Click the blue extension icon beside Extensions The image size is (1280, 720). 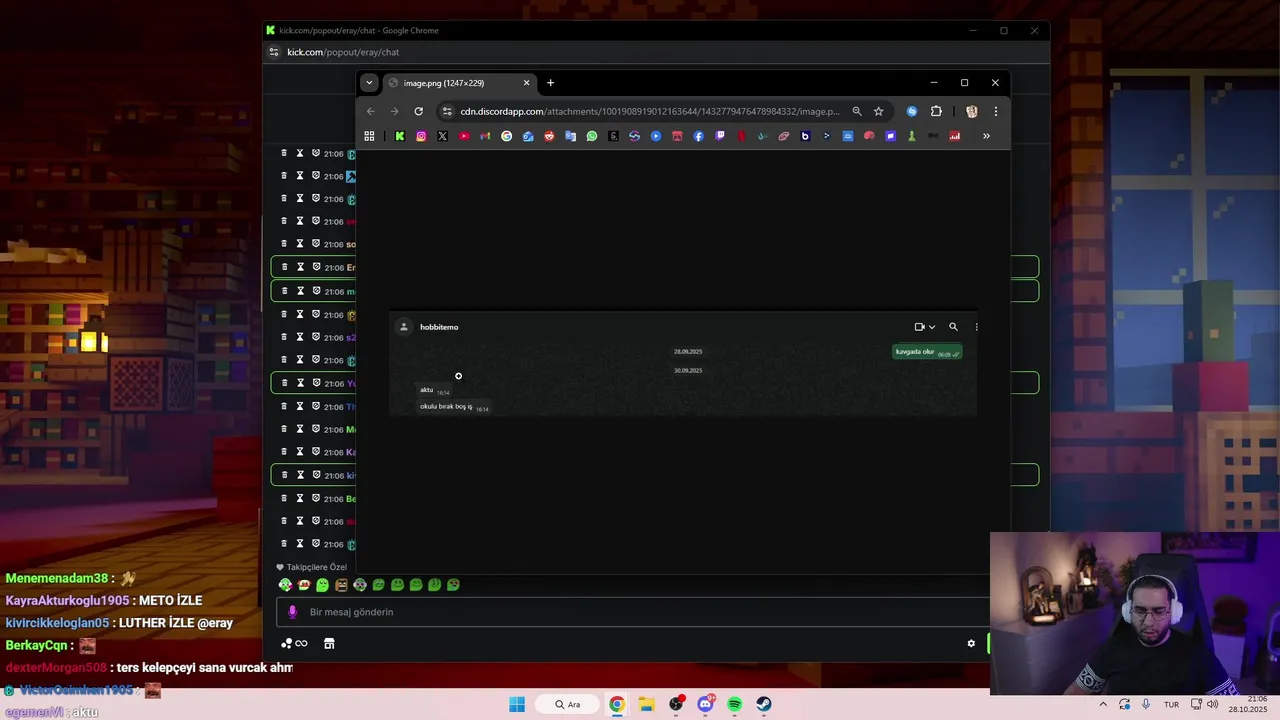[912, 111]
